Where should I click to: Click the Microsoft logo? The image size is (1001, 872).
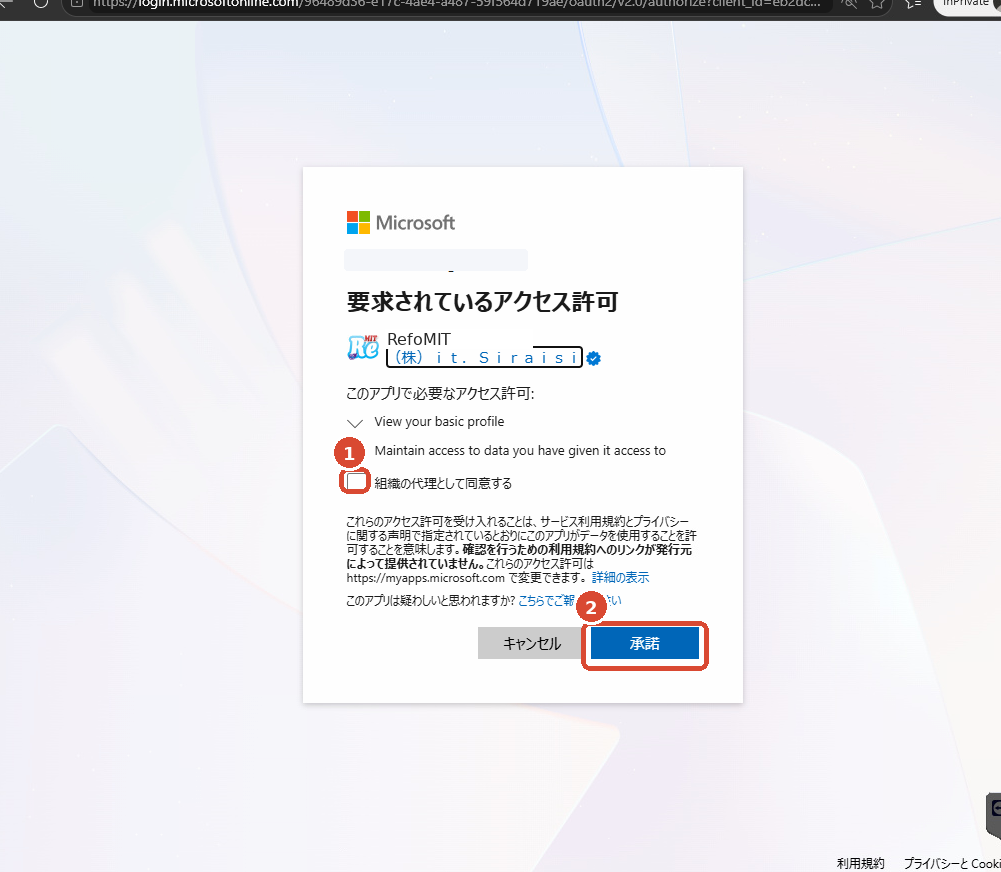401,223
